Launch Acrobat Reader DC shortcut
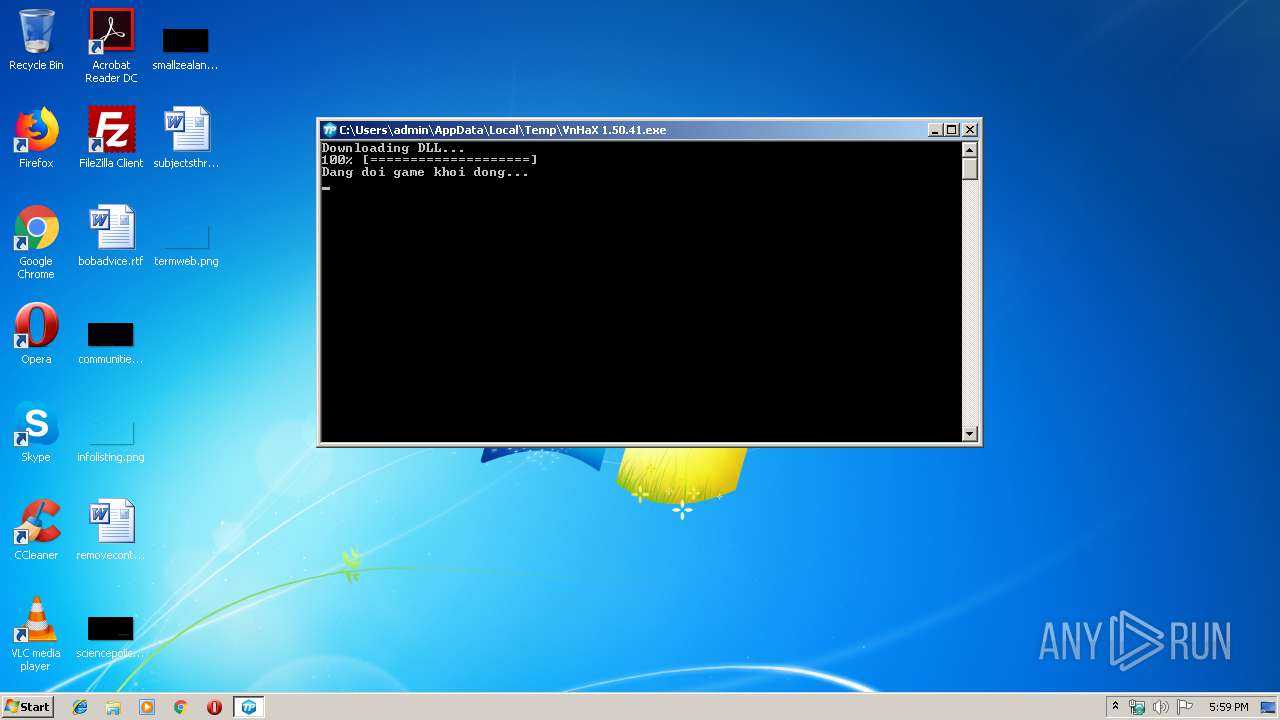The image size is (1280, 720). click(111, 46)
